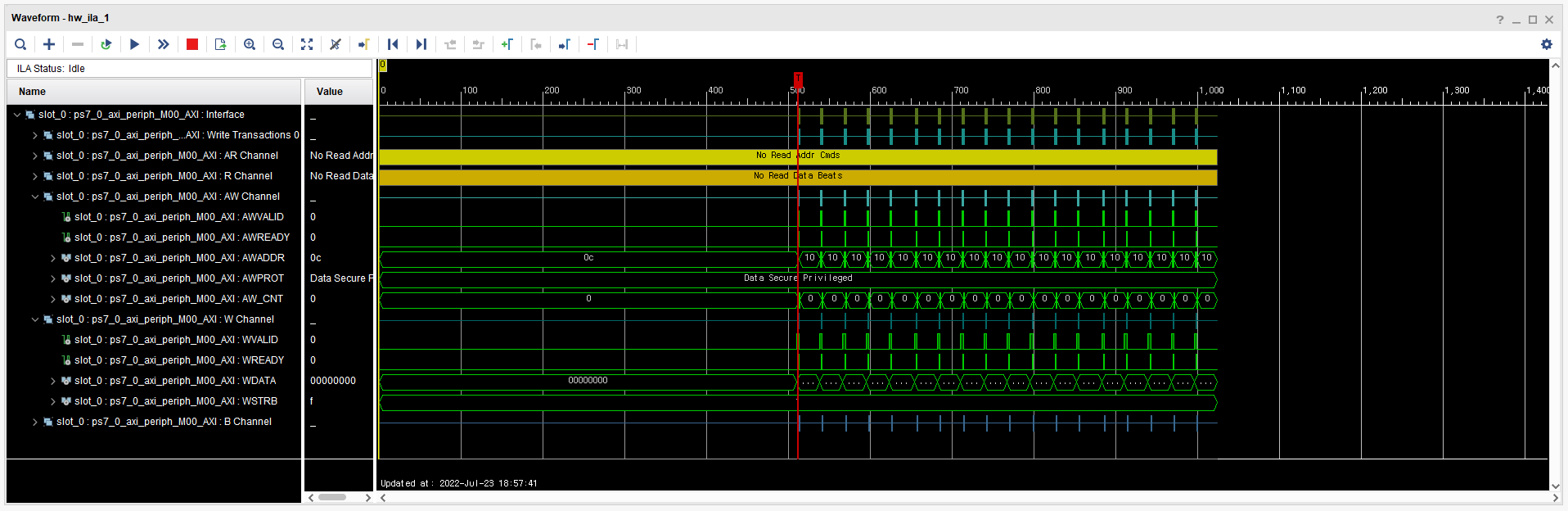Click the Zoom In icon
1568x511 pixels.
click(250, 44)
